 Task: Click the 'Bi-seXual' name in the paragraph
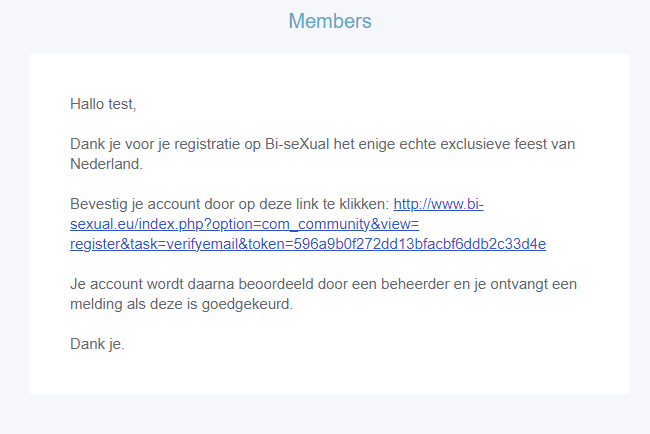(299, 144)
